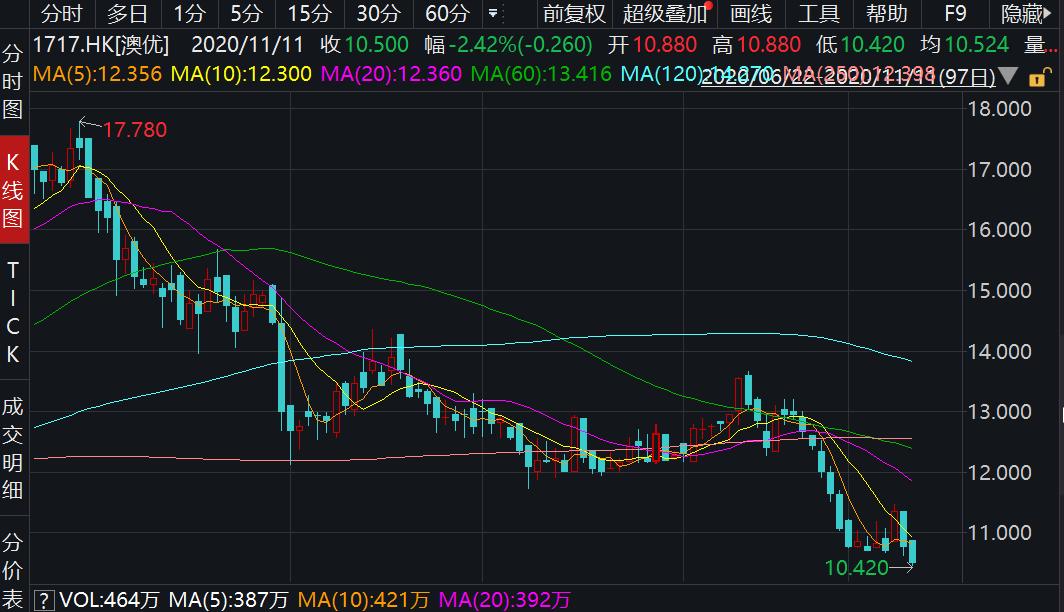Click the volume MA(20):392万 label
Viewport: 1064px width, 612px height.
[x=505, y=600]
